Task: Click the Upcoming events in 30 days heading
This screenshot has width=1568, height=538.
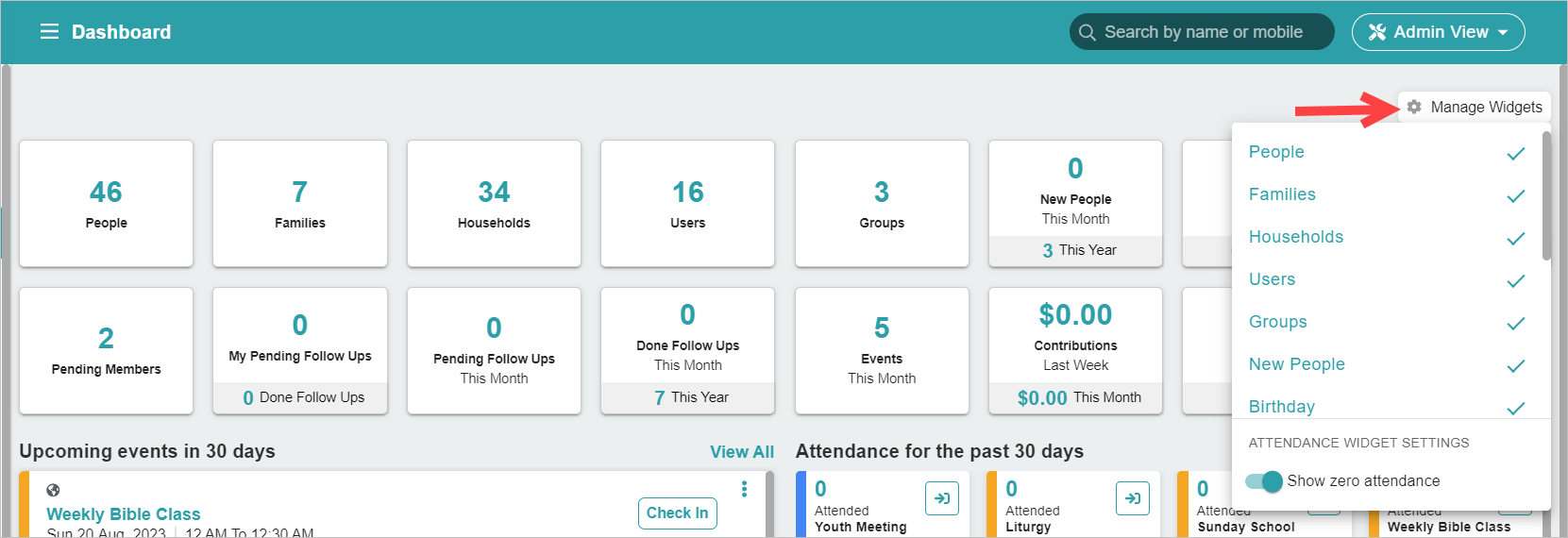Action: pyautogui.click(x=147, y=451)
